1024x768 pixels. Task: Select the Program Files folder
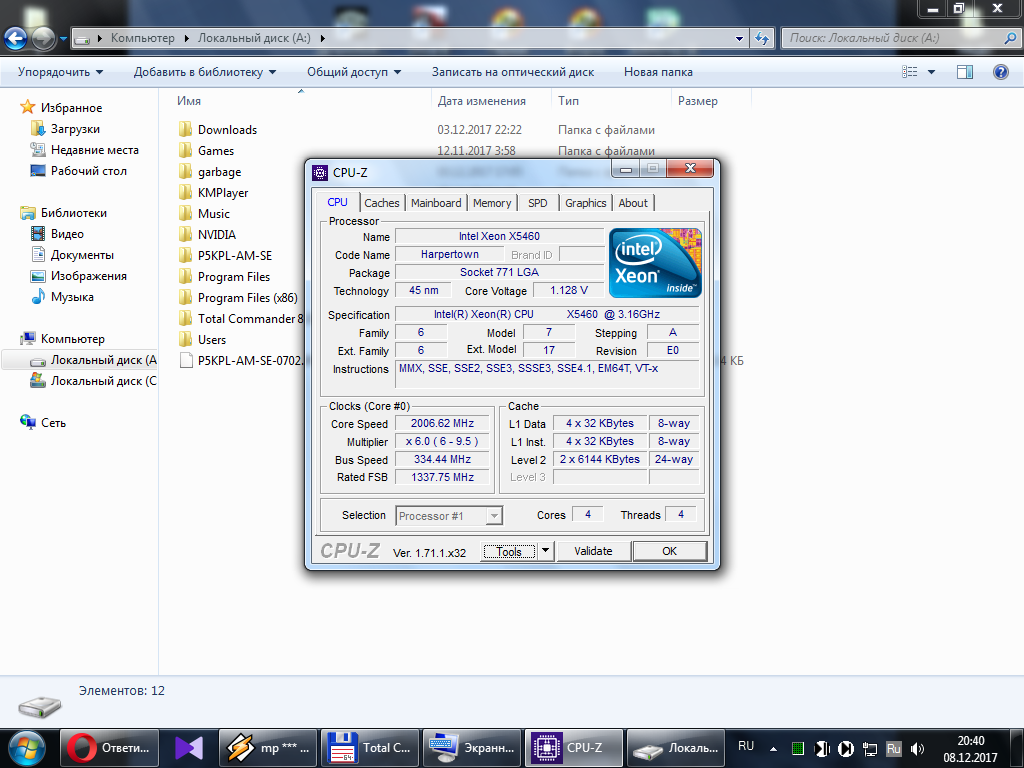234,277
